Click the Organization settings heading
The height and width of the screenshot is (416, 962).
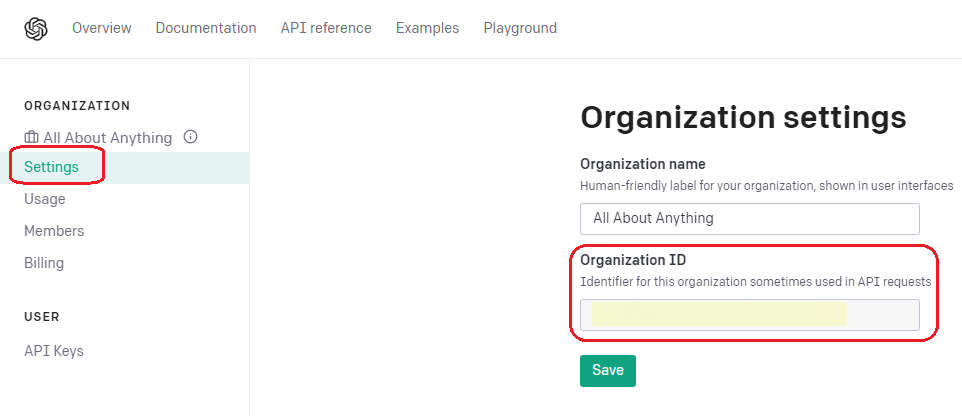tap(743, 118)
